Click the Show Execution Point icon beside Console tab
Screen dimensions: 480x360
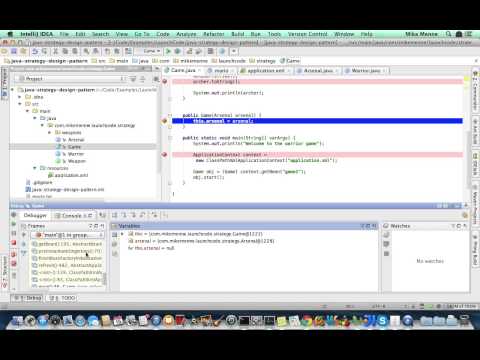pos(103,215)
